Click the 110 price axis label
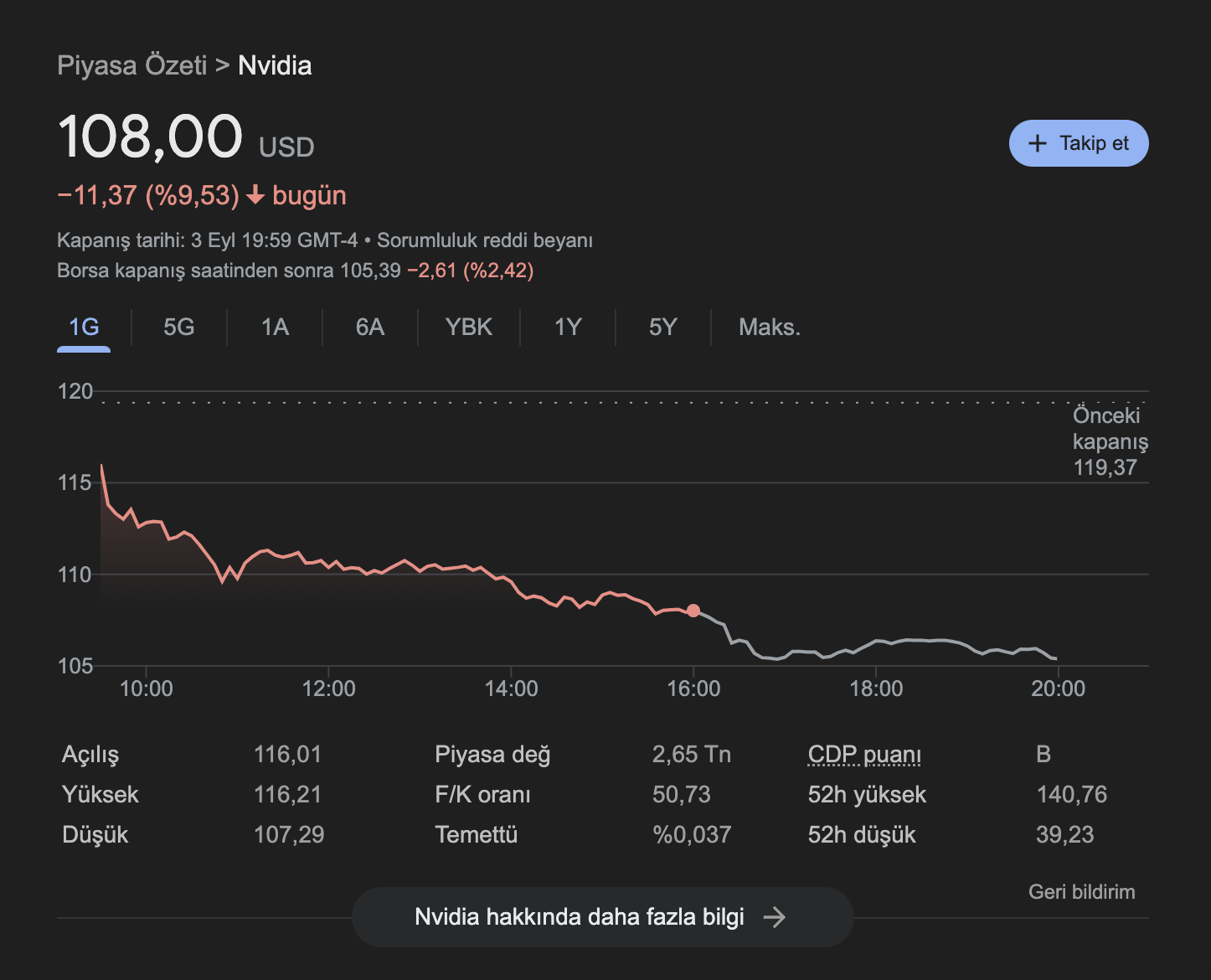 [75, 575]
